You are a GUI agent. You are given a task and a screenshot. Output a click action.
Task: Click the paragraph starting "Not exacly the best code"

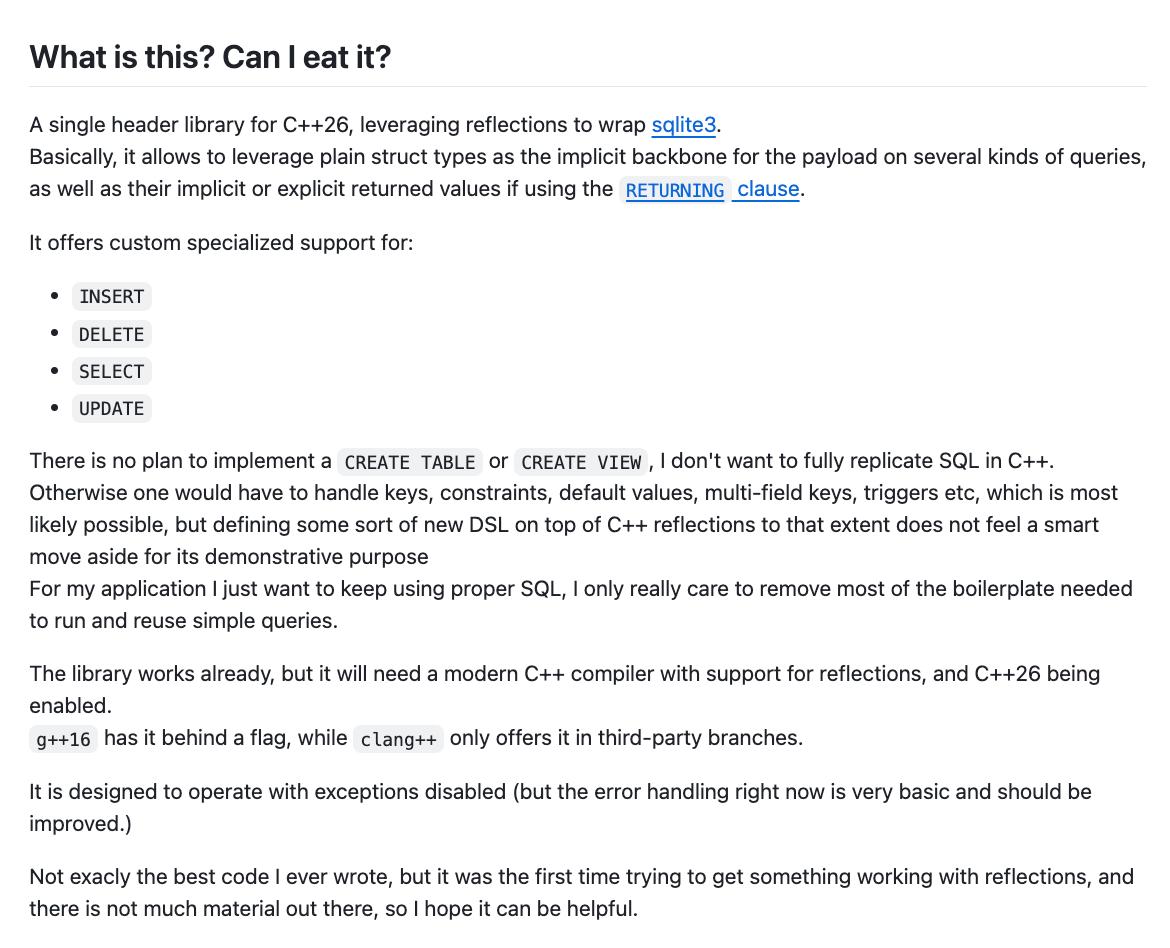point(581,892)
